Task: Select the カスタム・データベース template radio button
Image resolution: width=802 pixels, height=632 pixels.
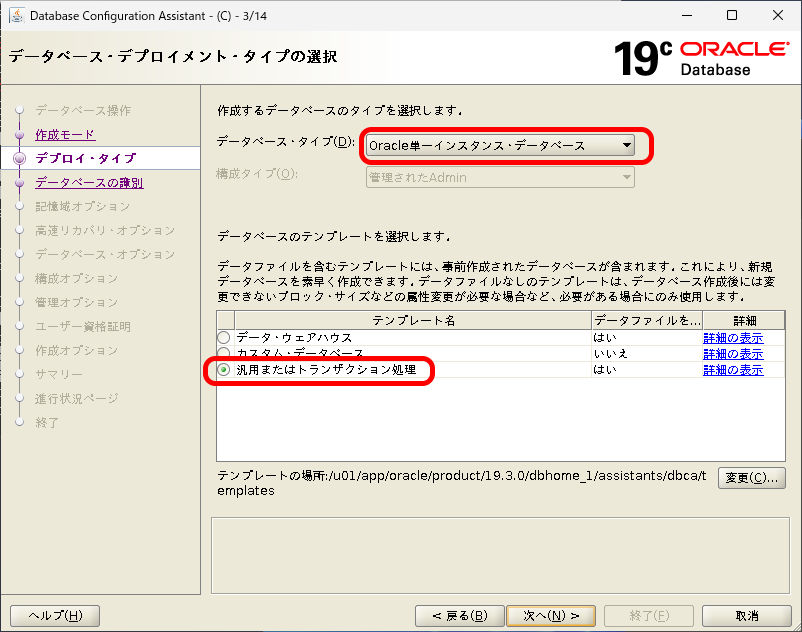Action: tap(226, 353)
